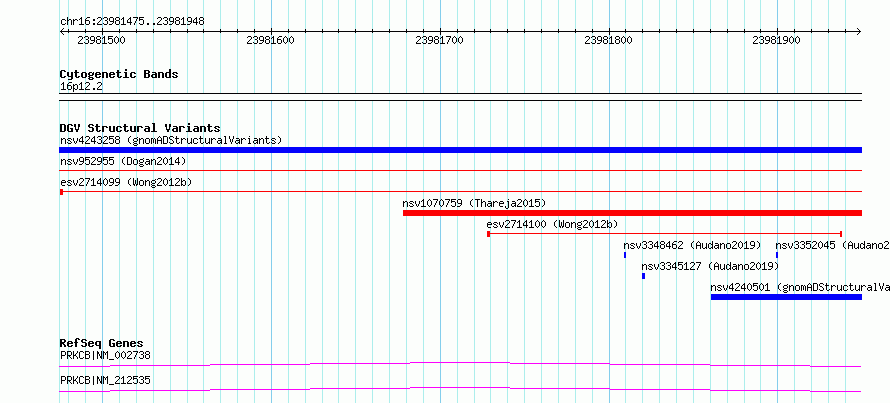Click ruler position 23981500
This screenshot has width=890, height=403.
point(102,40)
